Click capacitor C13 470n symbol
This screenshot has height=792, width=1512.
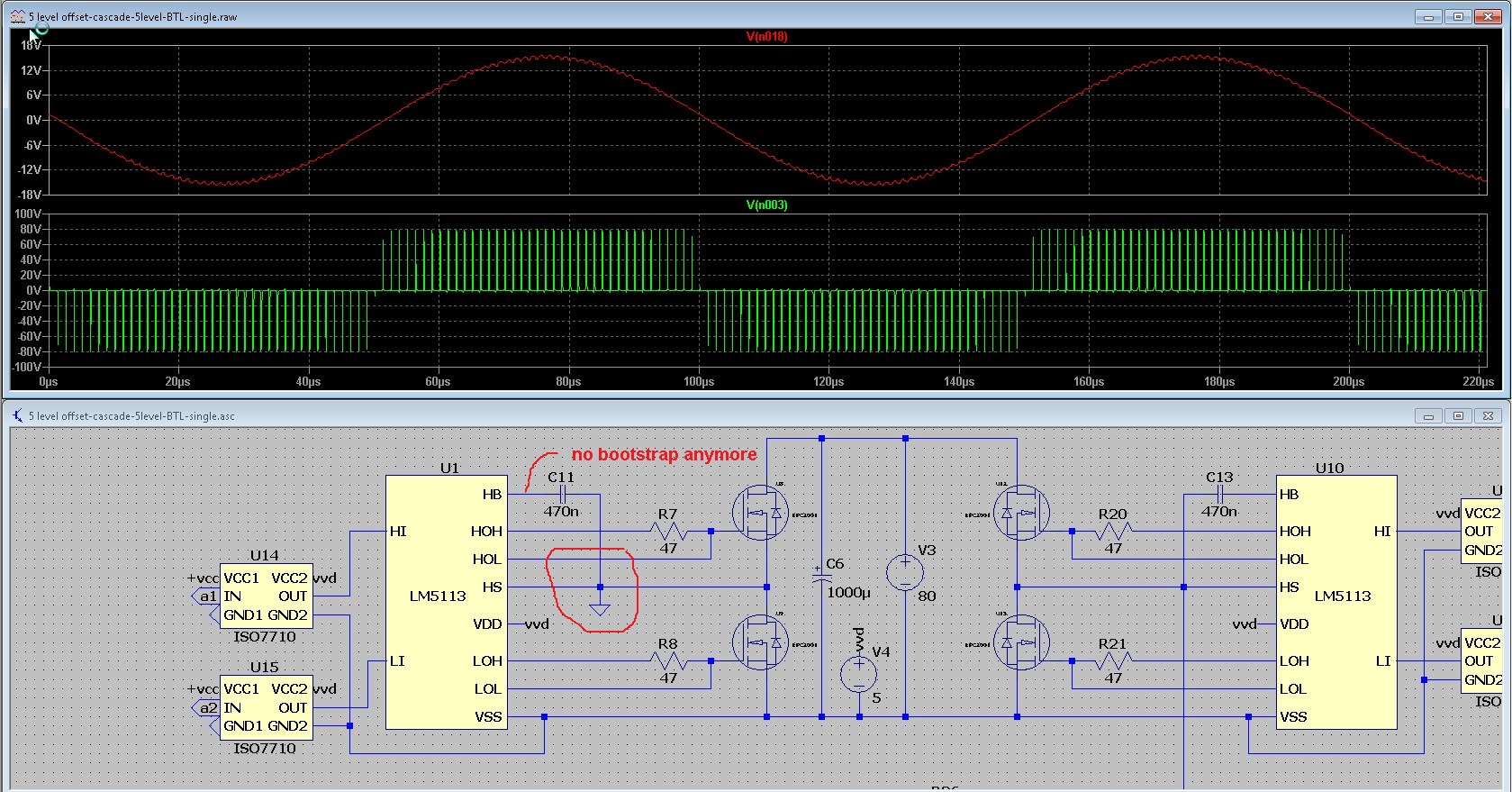click(1219, 495)
